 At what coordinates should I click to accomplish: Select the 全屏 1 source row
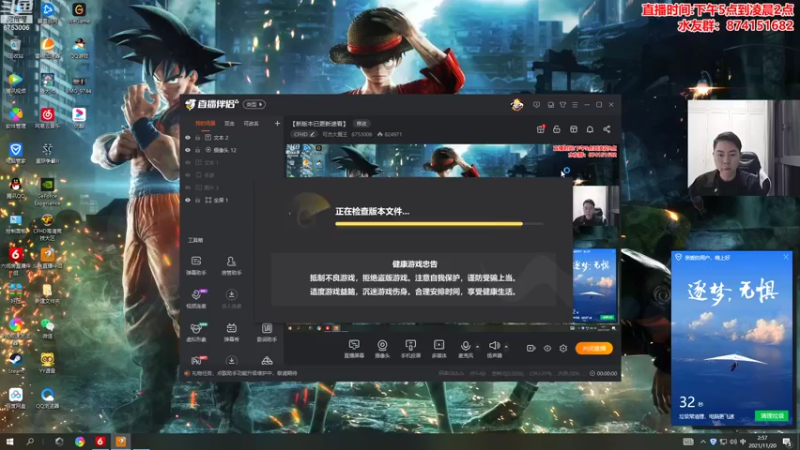(232, 200)
